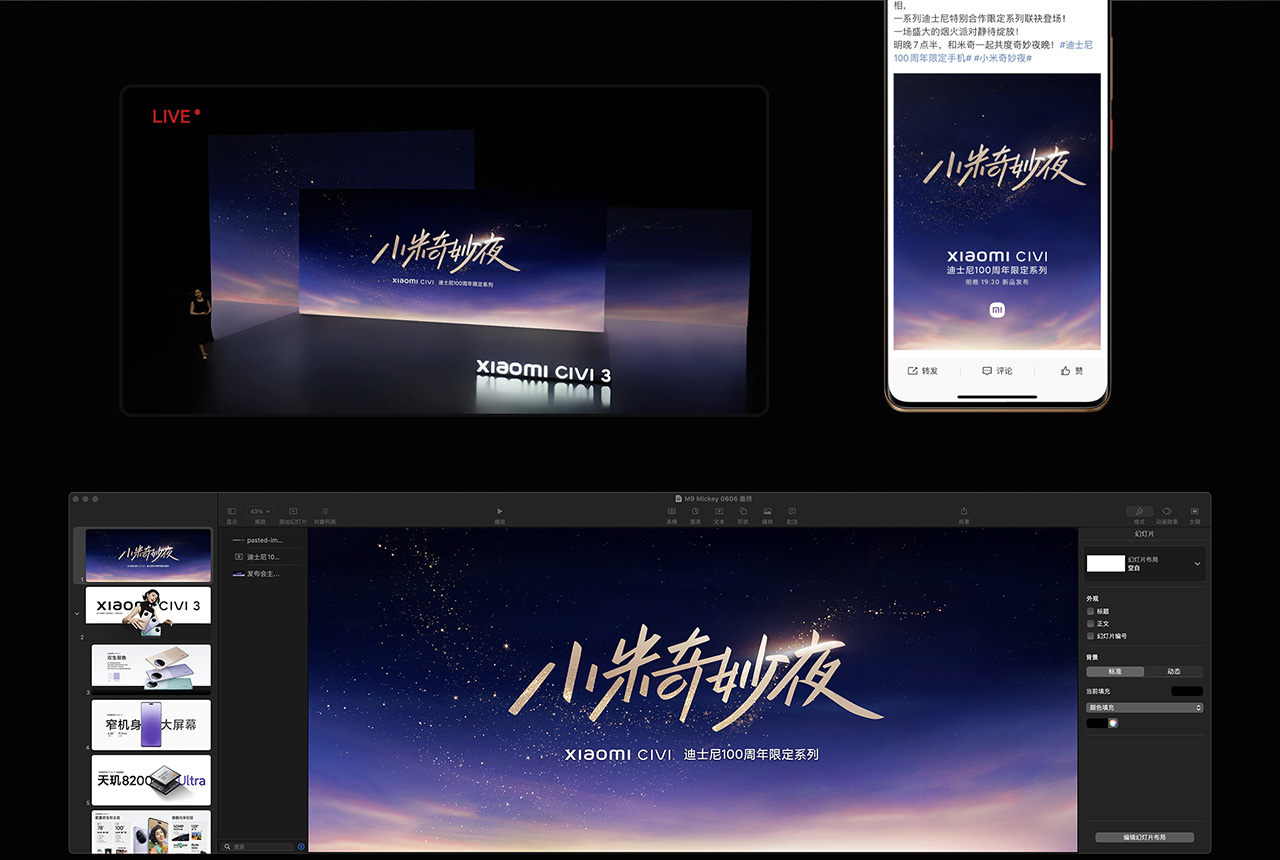
Task: Select the 幻灯片 tab in inspector
Action: click(x=1144, y=534)
